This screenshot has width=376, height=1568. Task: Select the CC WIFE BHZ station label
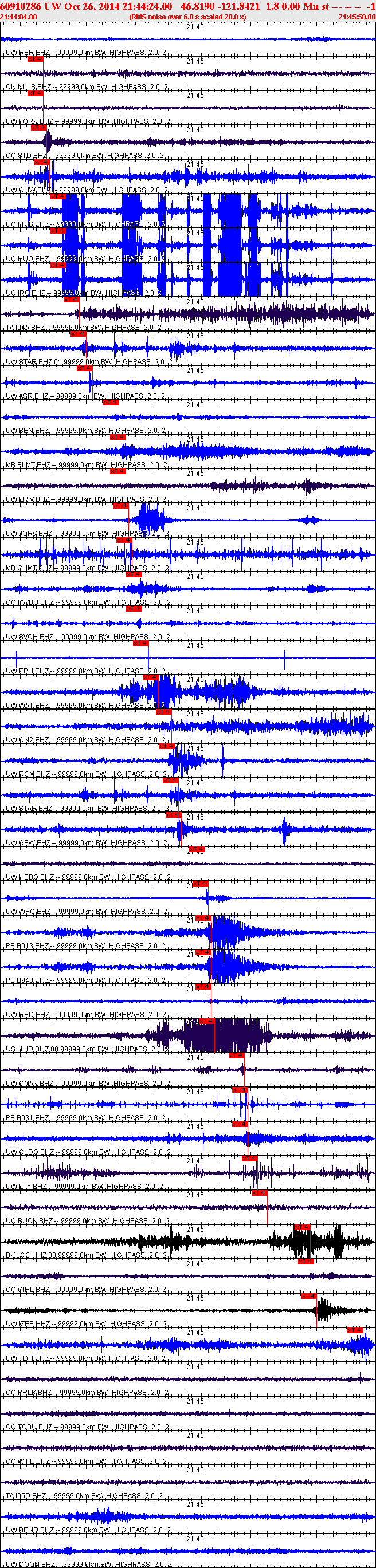click(x=87, y=1462)
